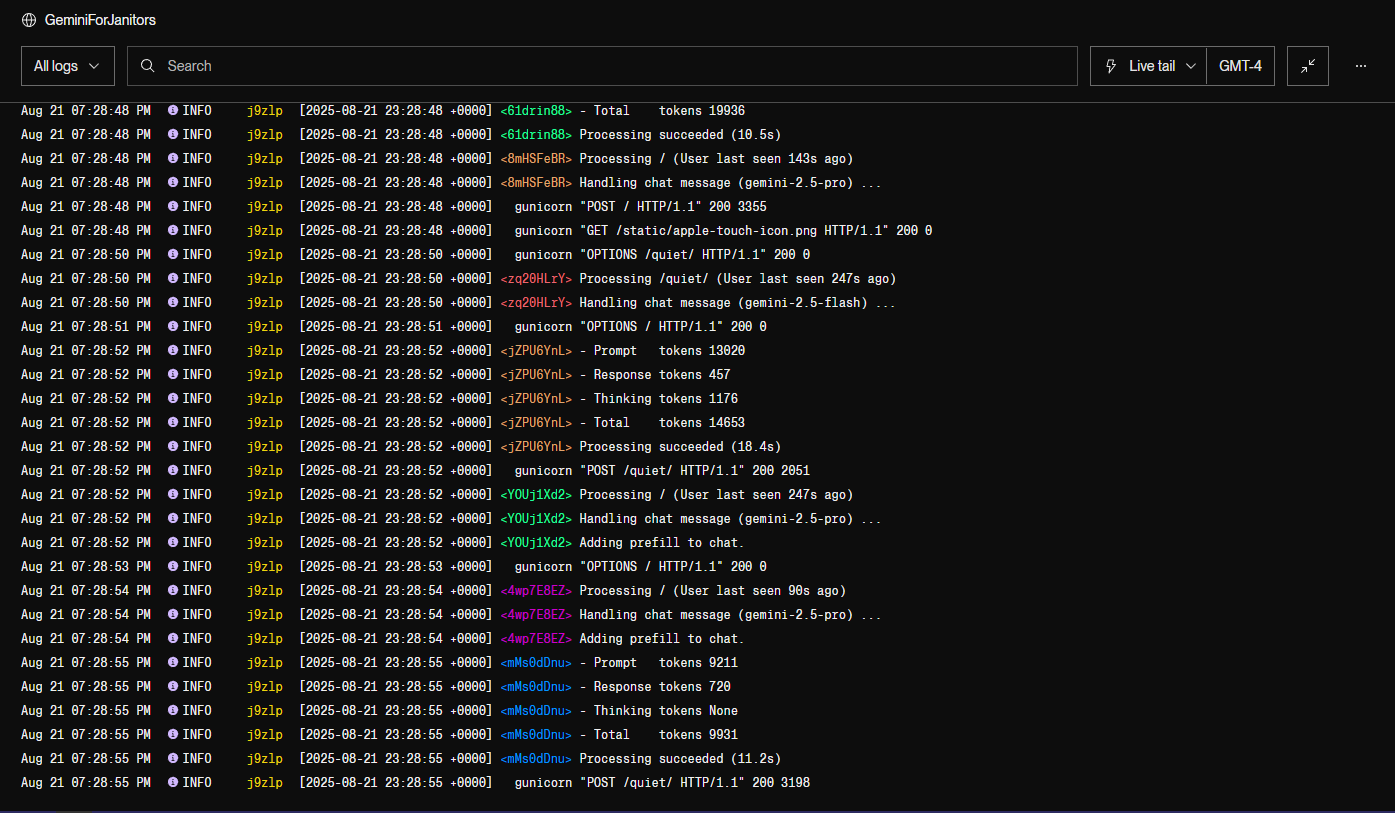Screen dimensions: 1395x813
Task: Click the j9zlp instance ID on the 'Thinking tokens None' row
Action: [265, 711]
